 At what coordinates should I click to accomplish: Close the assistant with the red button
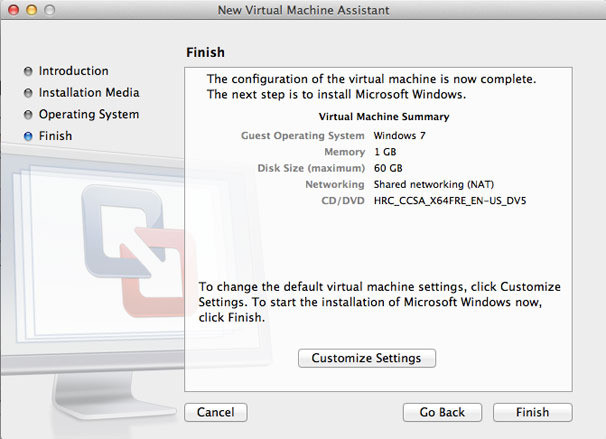[13, 10]
